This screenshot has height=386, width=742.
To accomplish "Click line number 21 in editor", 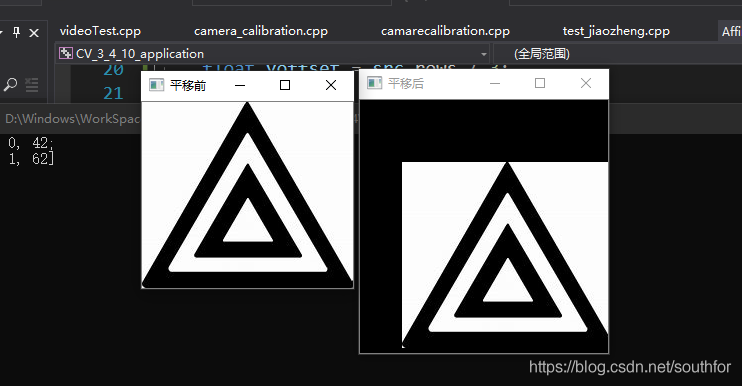I will coord(114,94).
